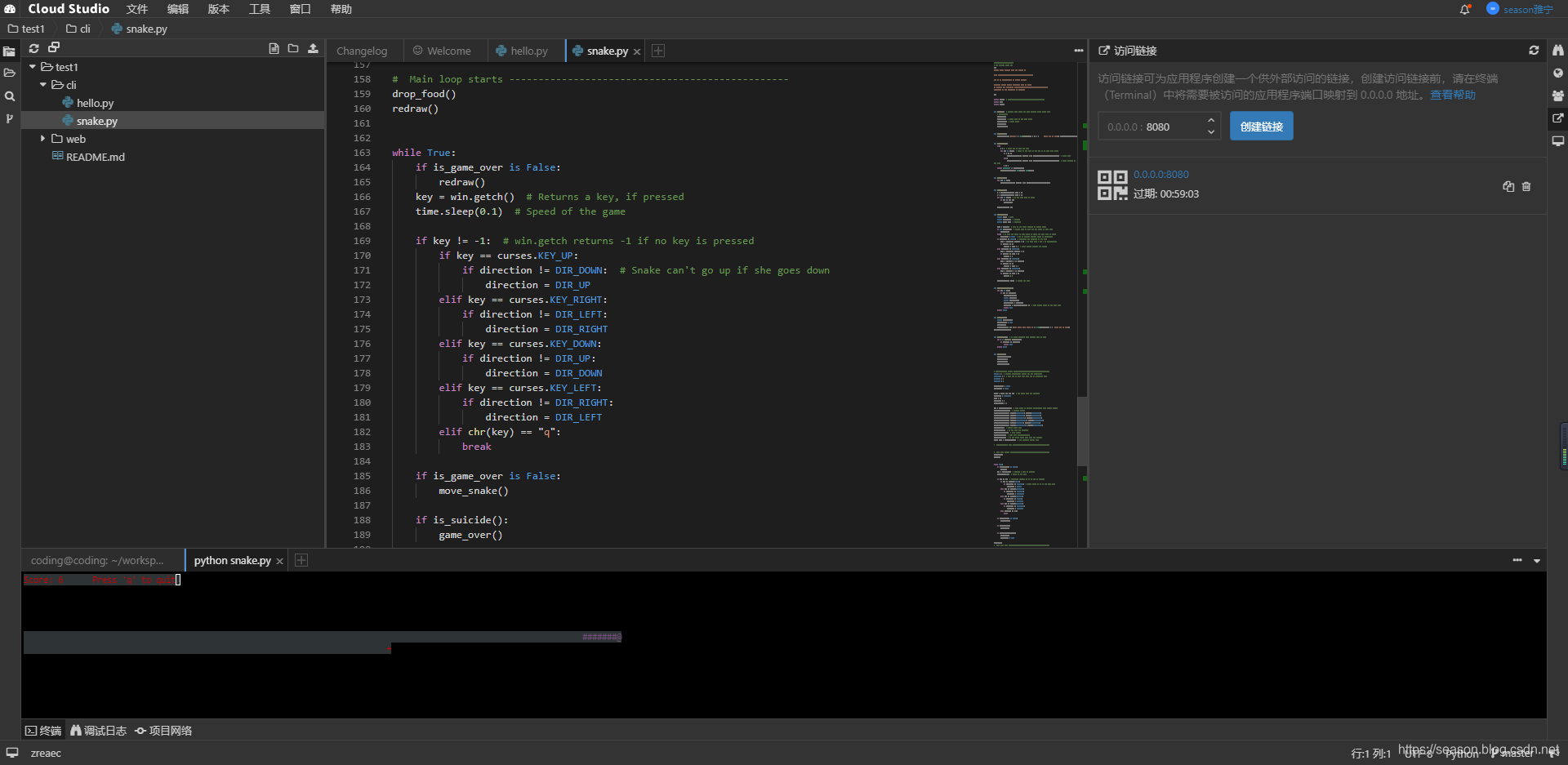The height and width of the screenshot is (765, 1568).
Task: Upload a file to the workspace
Action: point(313,49)
